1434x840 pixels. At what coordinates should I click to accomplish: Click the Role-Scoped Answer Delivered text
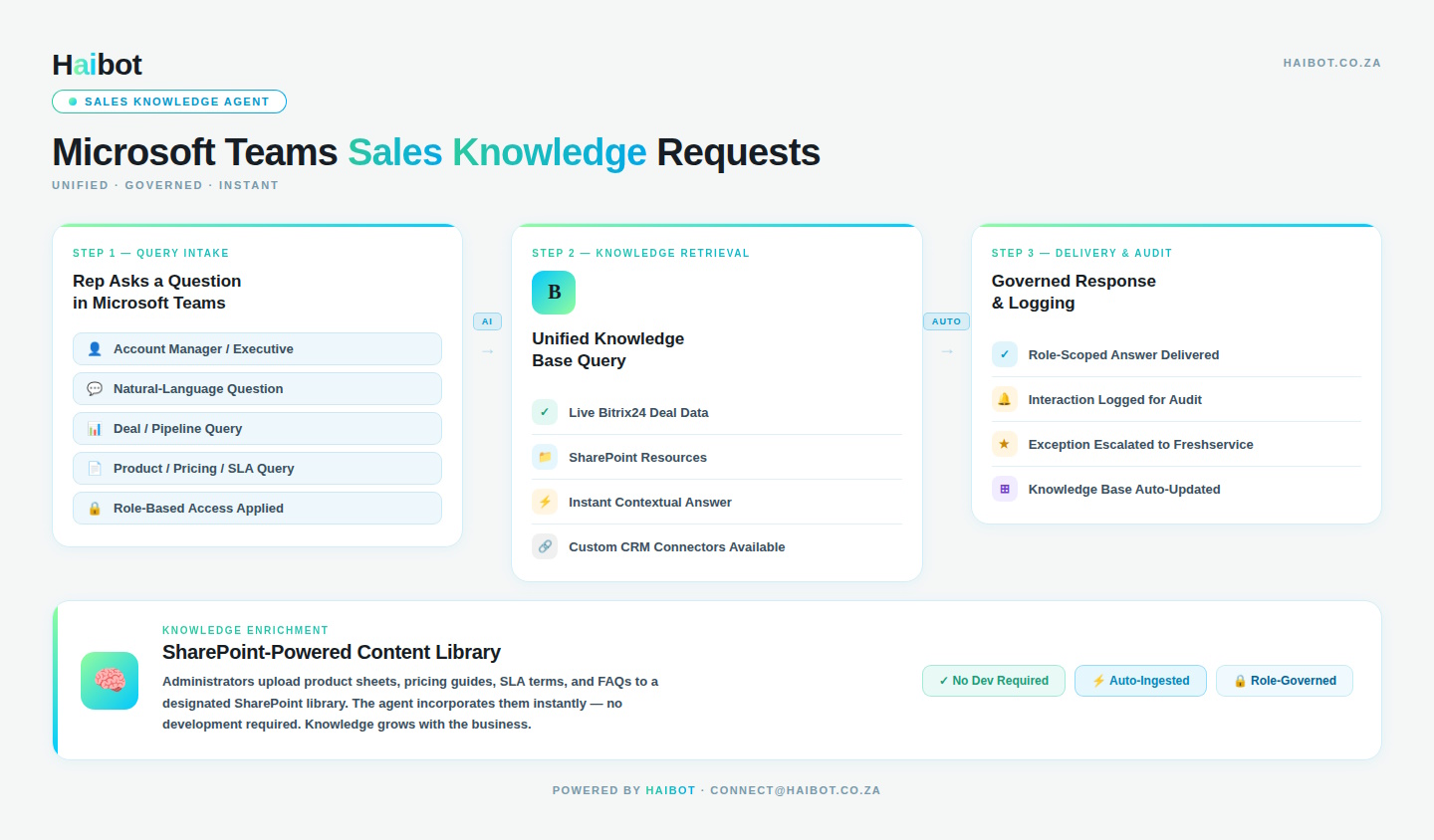(1123, 354)
